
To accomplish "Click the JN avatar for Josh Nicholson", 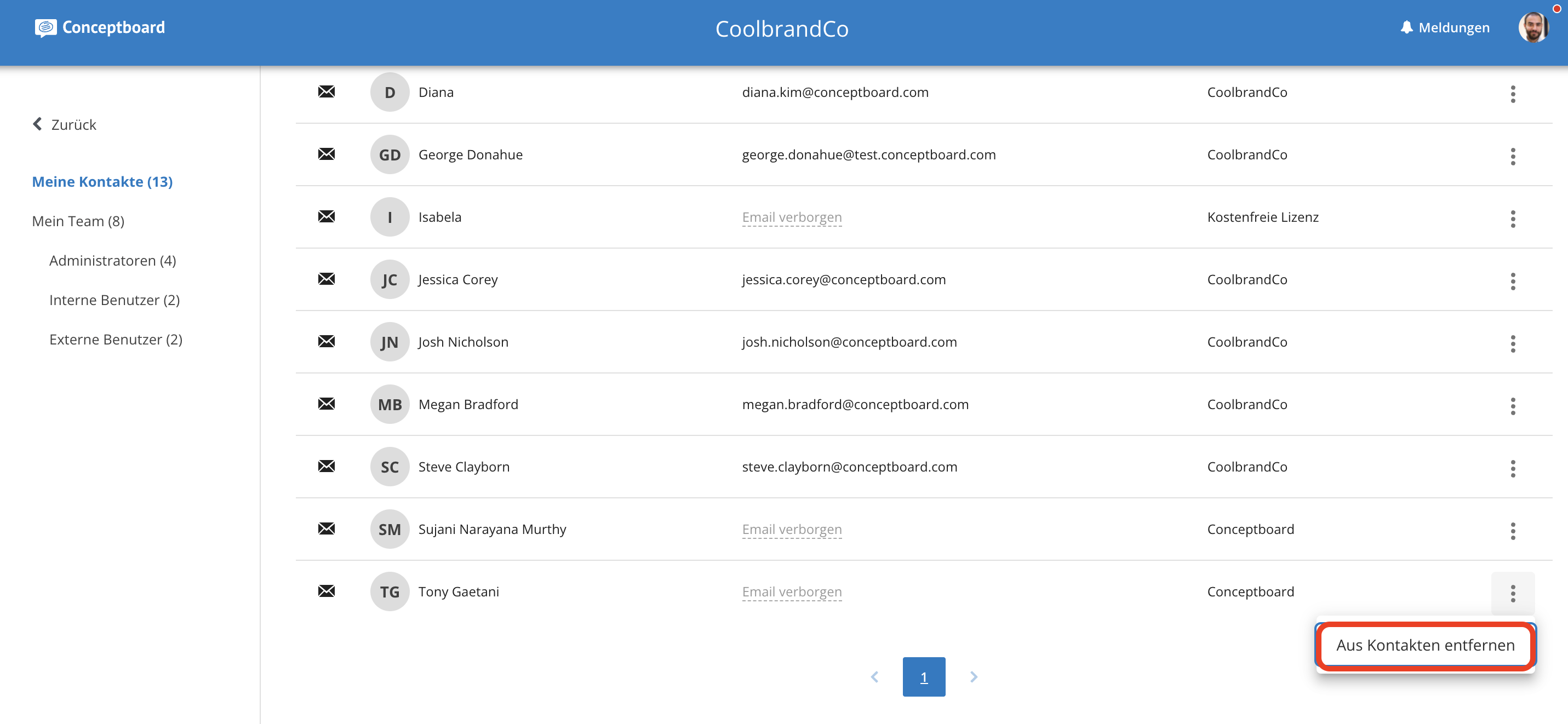I will [x=390, y=342].
